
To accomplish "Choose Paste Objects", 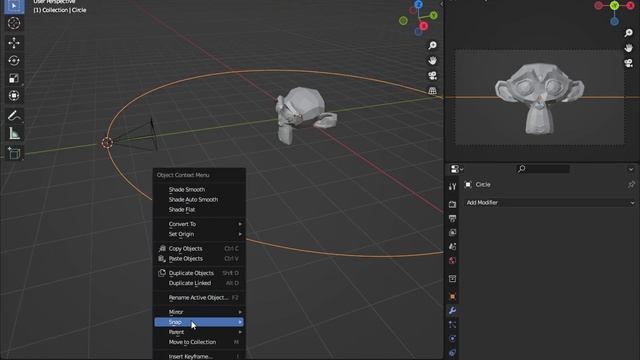I will coord(199,258).
